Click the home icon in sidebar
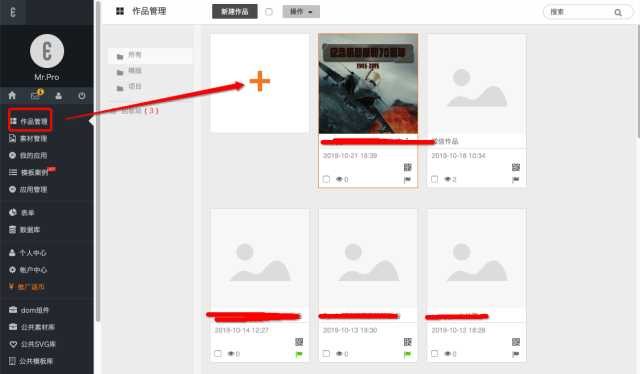This screenshot has height=374, width=640. 12,96
